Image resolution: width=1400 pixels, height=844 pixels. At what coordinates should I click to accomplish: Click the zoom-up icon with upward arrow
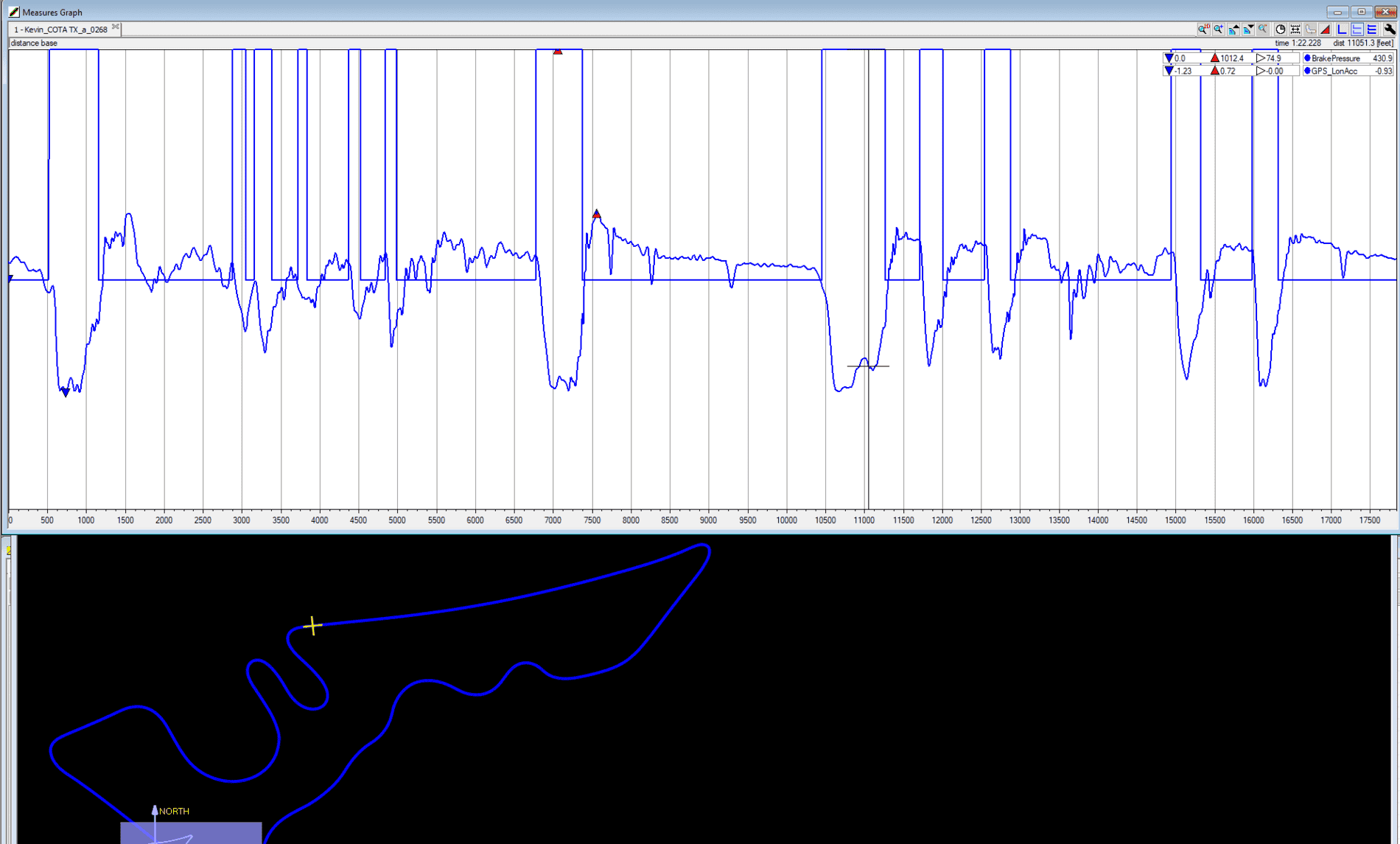pos(1233,29)
